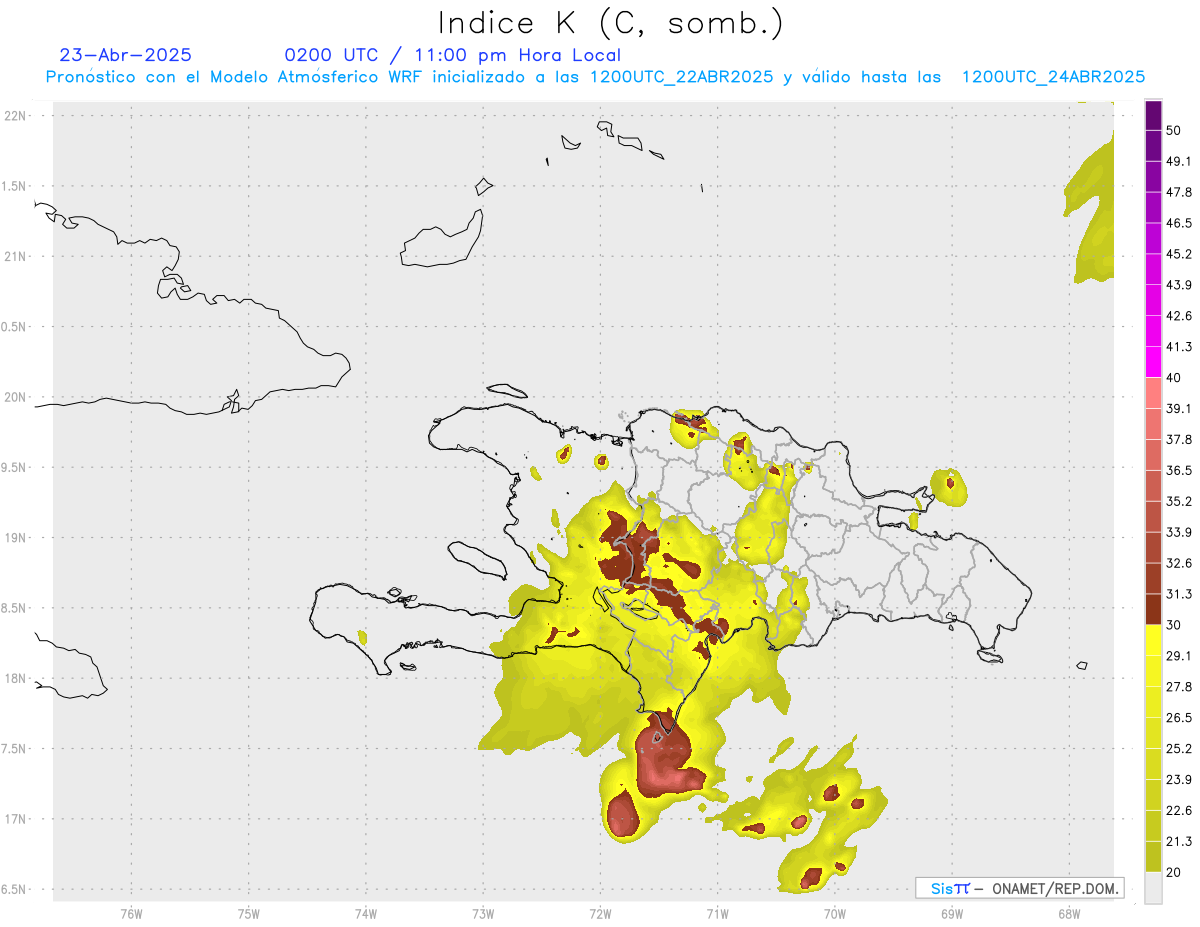Select the date '23-Abr-2025'
Viewport: 1200px width, 927px height.
126,55
